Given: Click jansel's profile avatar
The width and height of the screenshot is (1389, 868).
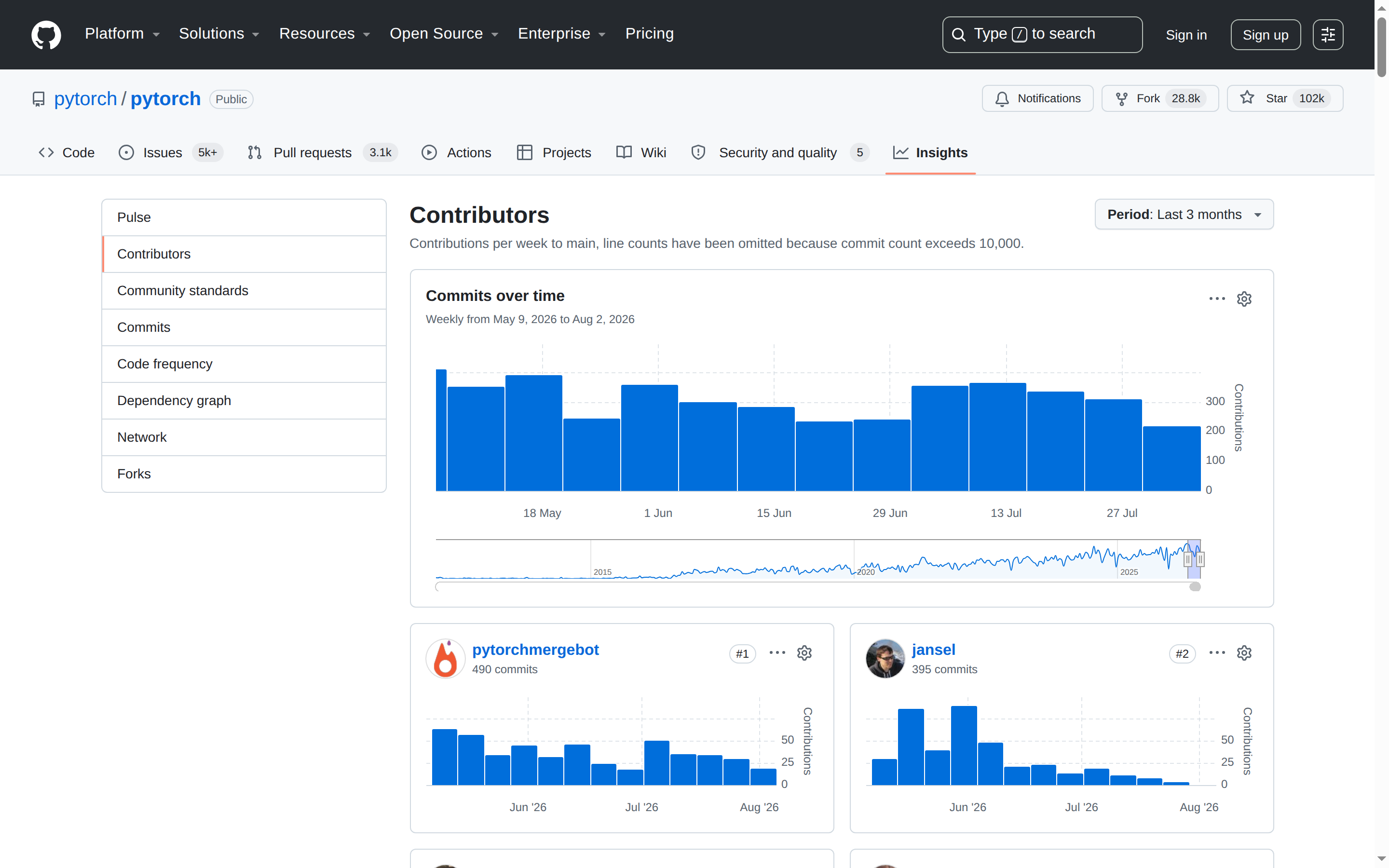Looking at the screenshot, I should pos(885,658).
